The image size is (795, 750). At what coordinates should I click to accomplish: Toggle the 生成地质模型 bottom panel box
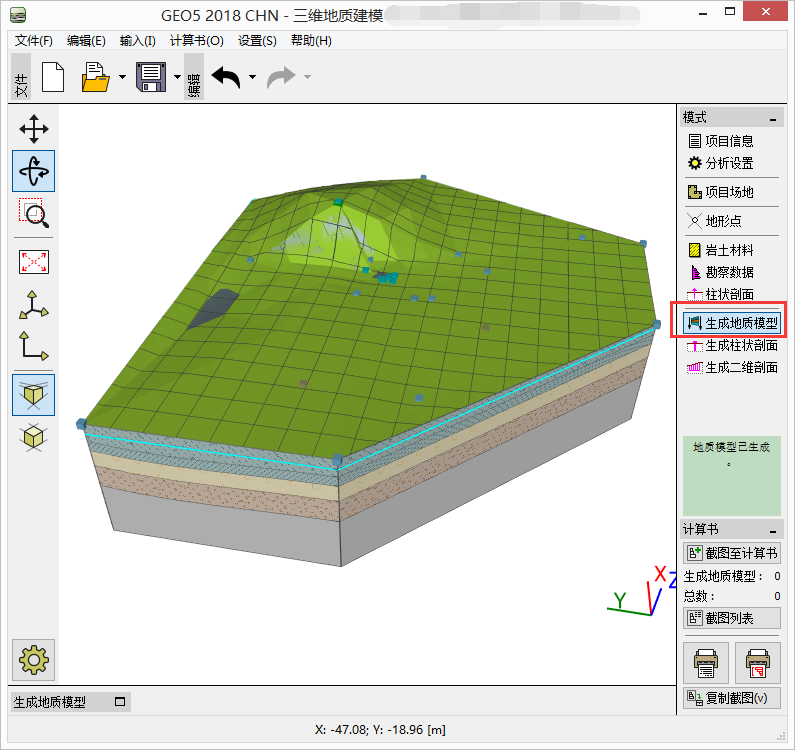point(120,702)
